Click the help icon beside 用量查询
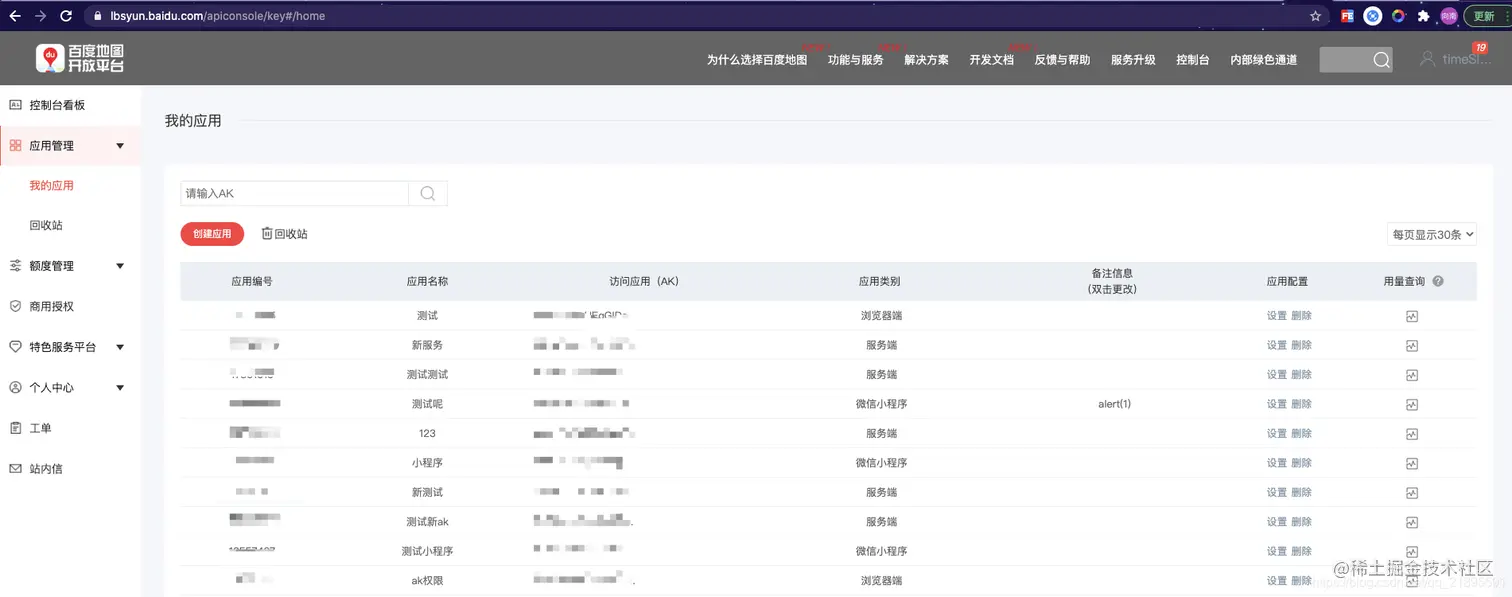The image size is (1512, 597). (x=1438, y=280)
